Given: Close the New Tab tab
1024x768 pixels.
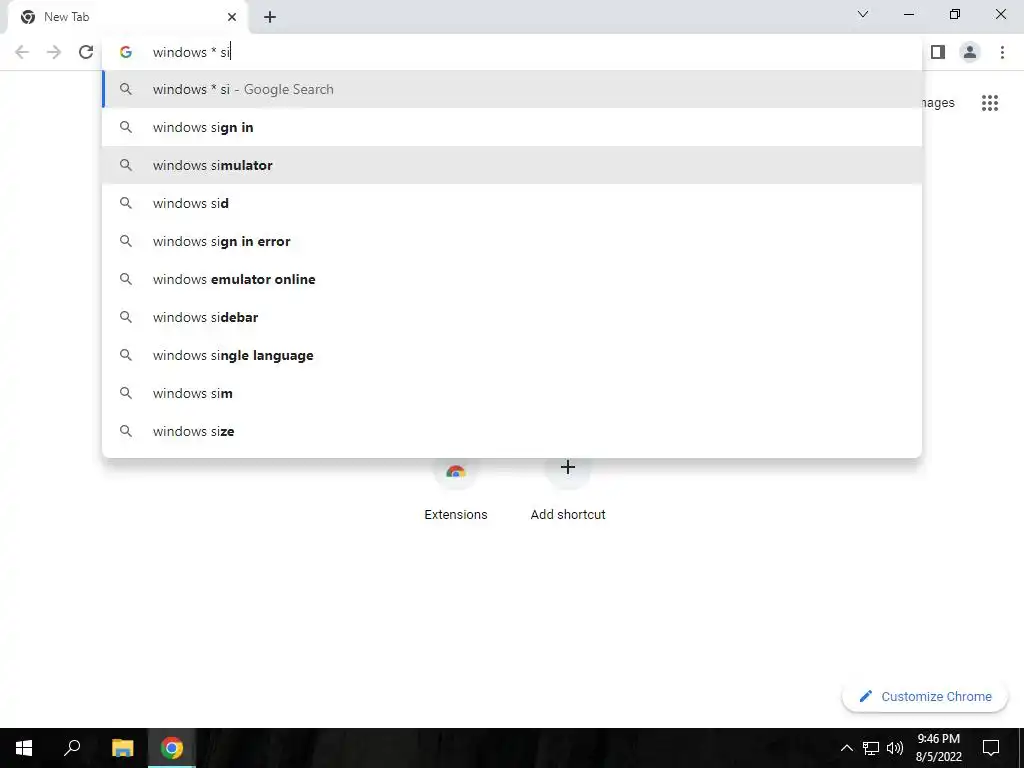Looking at the screenshot, I should [232, 17].
